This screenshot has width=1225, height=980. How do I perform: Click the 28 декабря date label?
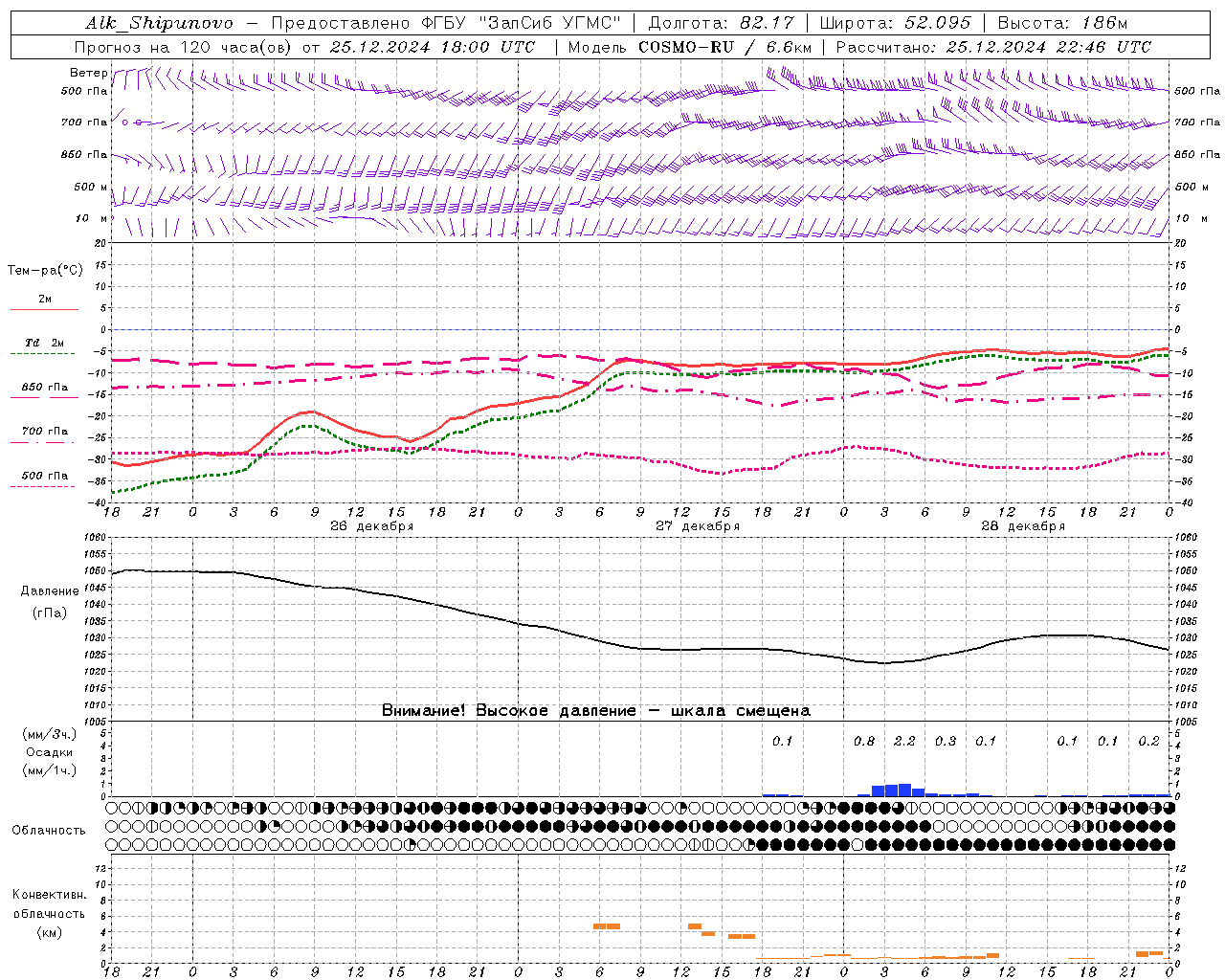pos(1023,526)
